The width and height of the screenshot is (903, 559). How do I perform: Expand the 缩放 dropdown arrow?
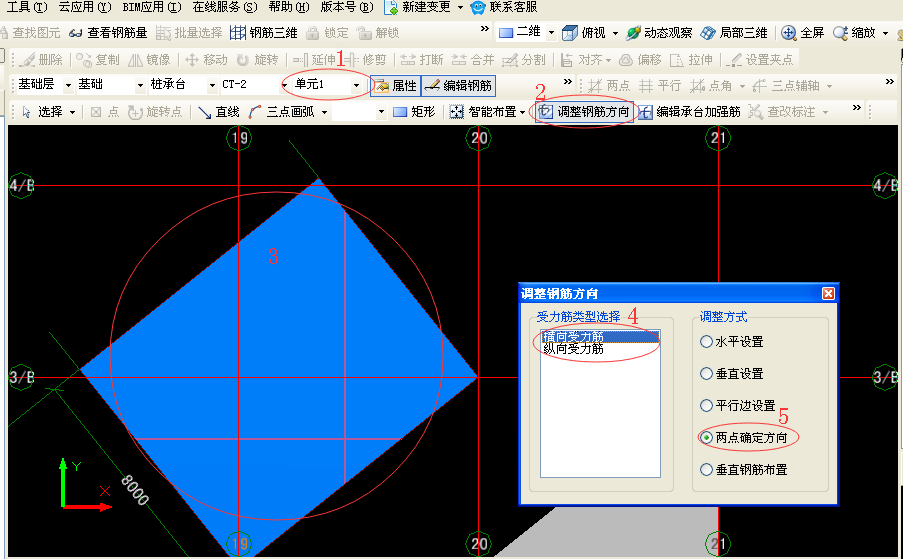[x=885, y=33]
